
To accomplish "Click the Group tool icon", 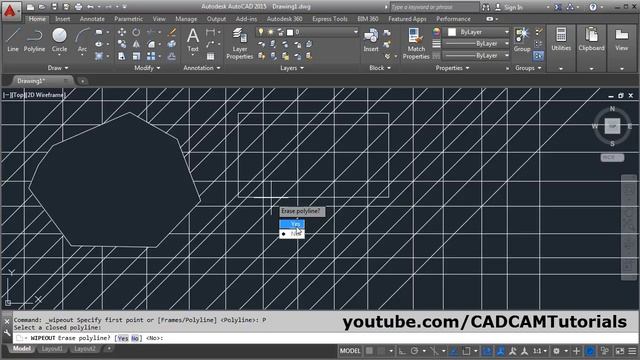I will [x=522, y=40].
